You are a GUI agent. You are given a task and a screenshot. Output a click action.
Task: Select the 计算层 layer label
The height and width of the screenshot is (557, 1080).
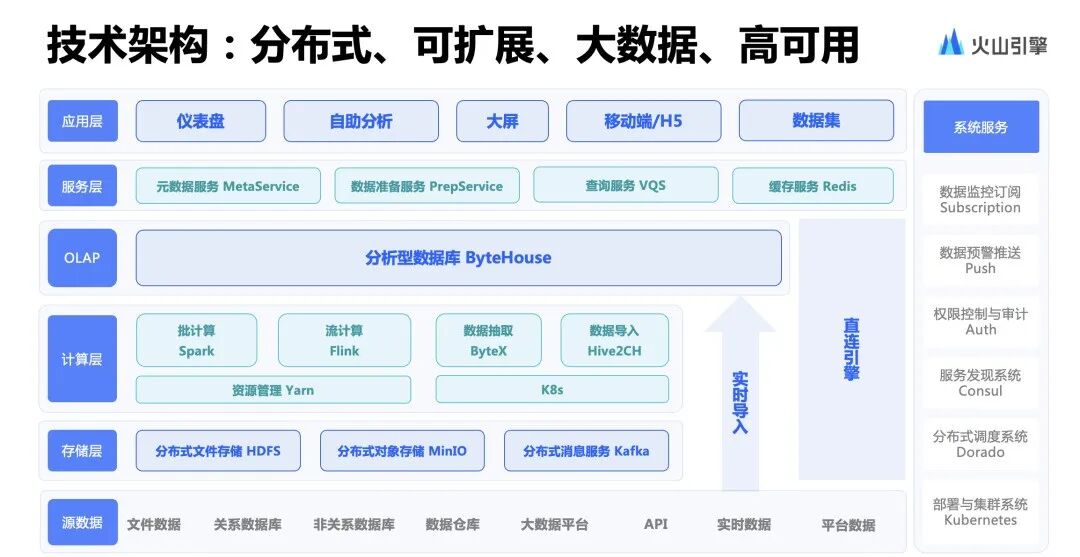[82, 359]
